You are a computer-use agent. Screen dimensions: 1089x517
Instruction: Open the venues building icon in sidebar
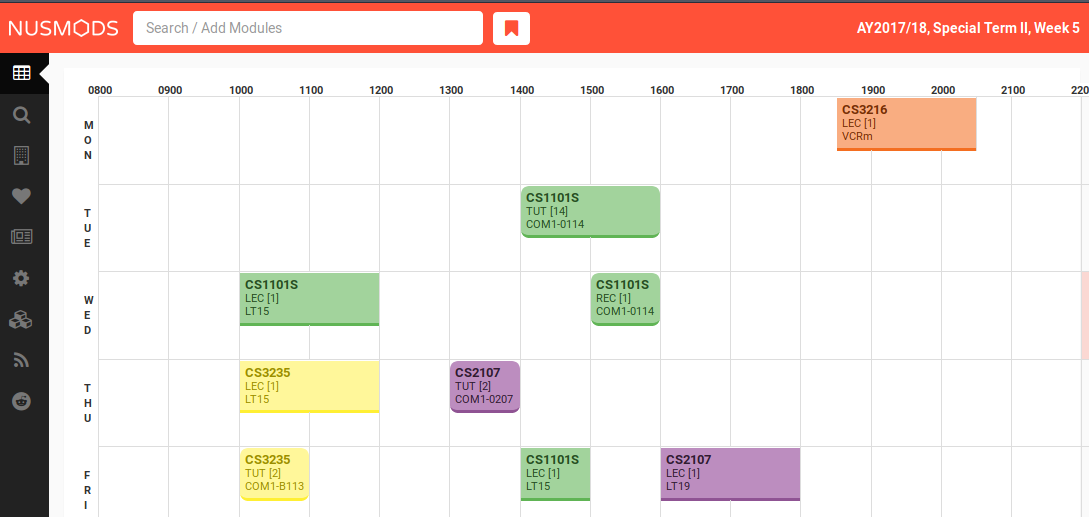tap(22, 155)
